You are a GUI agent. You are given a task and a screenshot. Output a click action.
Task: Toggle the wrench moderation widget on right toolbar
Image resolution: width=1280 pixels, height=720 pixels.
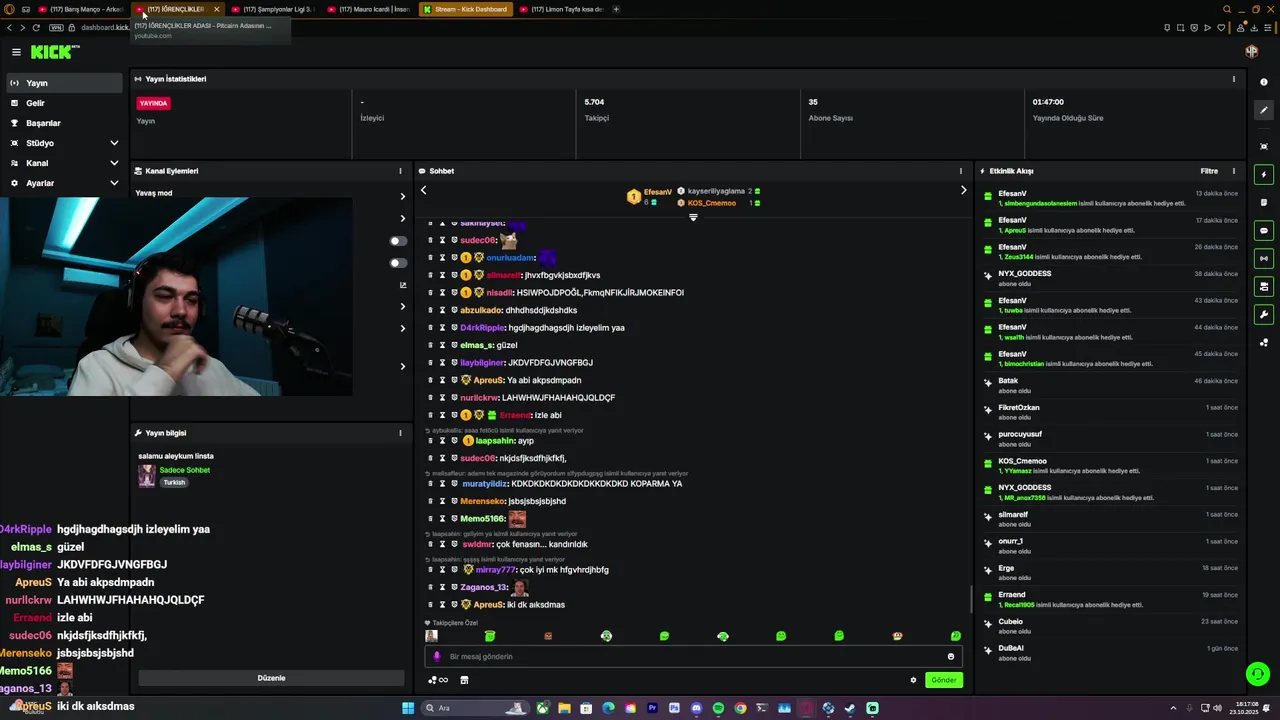[x=1264, y=314]
